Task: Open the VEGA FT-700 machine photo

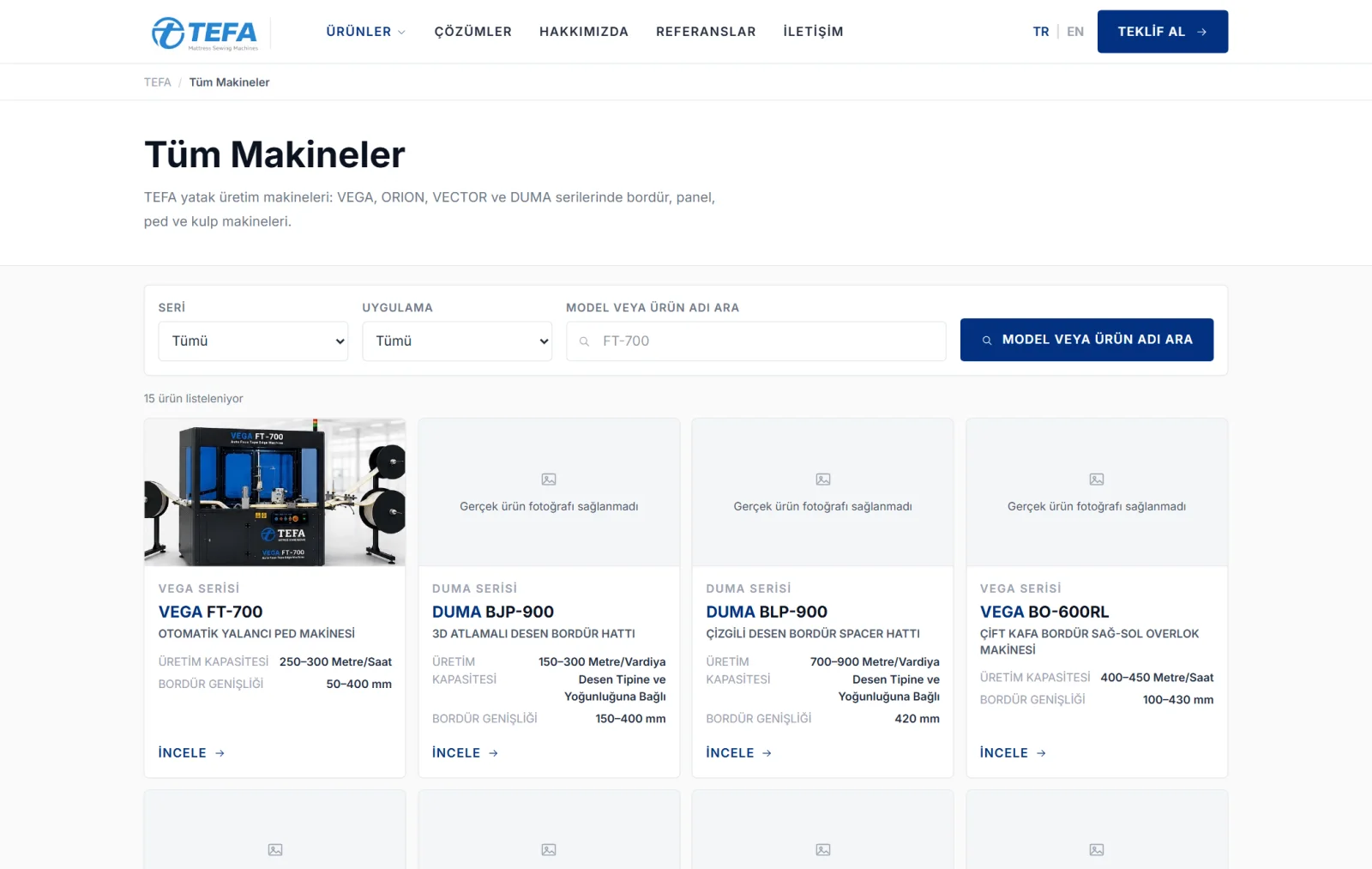Action: tap(275, 492)
